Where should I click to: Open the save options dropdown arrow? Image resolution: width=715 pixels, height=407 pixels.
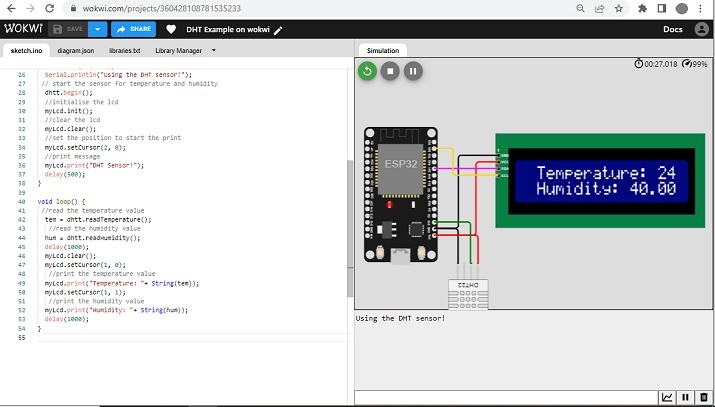point(98,29)
